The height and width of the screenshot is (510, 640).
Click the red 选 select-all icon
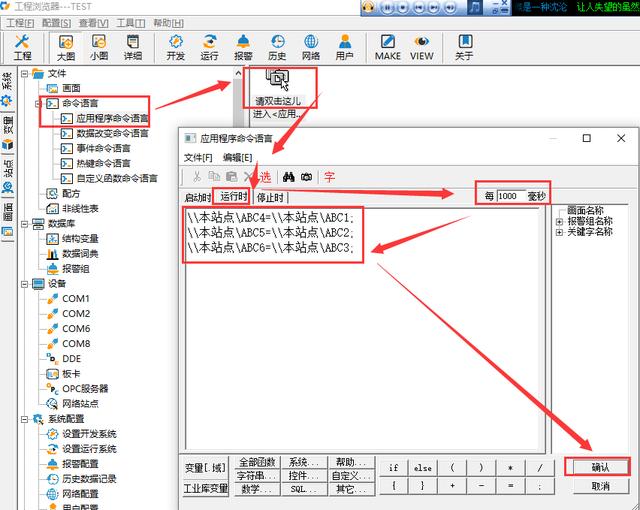[x=265, y=177]
